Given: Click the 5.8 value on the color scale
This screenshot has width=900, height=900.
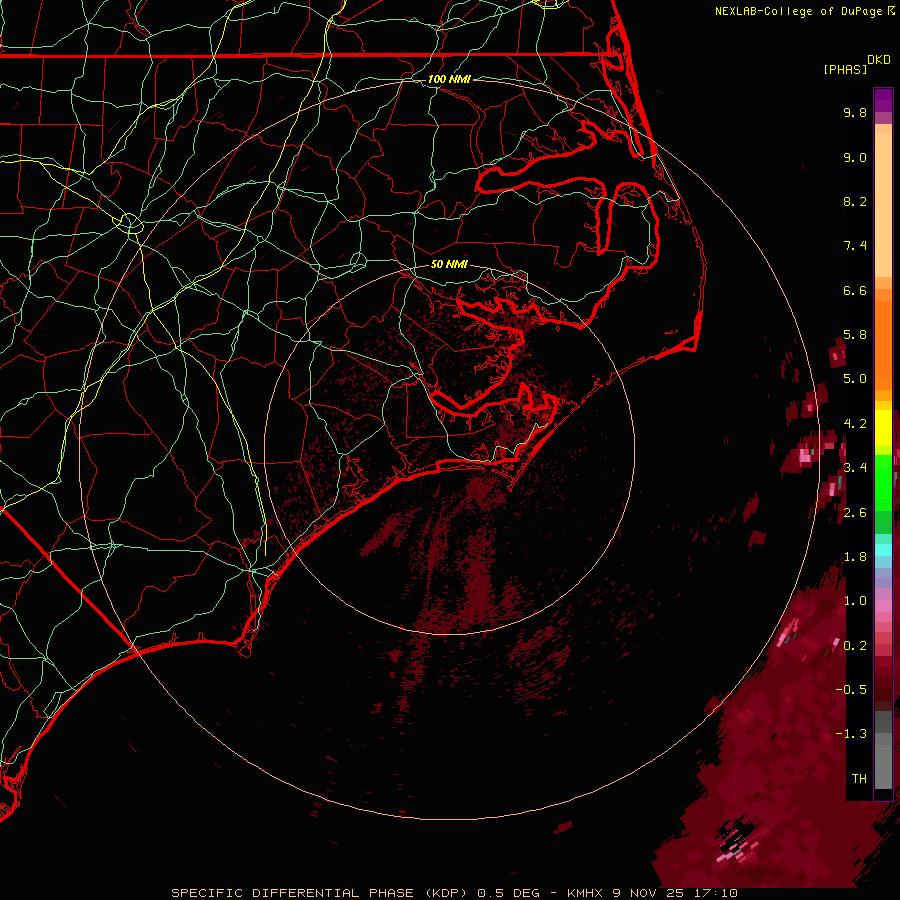Looking at the screenshot, I should click(x=855, y=335).
